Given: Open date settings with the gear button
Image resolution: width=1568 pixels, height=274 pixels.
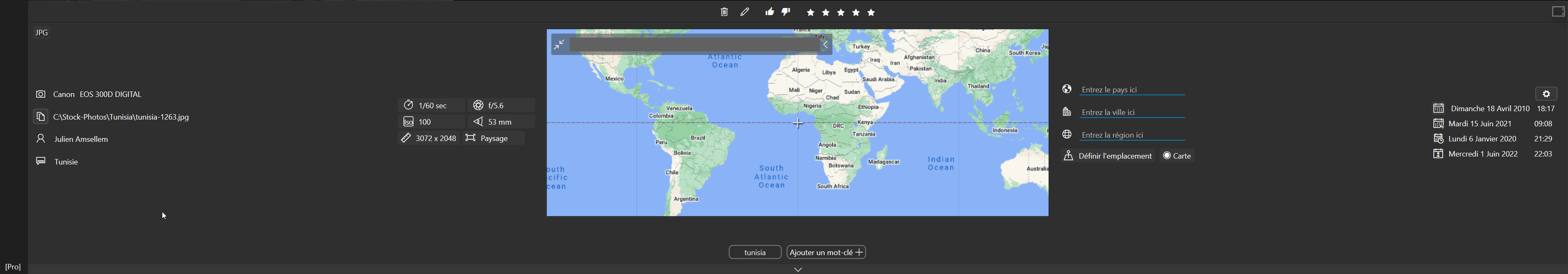Looking at the screenshot, I should click(1546, 94).
